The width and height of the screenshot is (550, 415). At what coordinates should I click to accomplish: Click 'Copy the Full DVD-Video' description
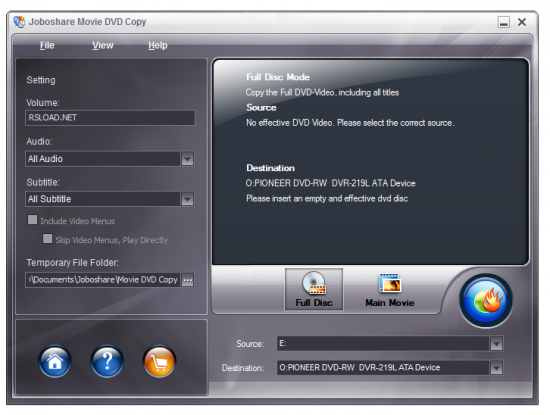[322, 93]
